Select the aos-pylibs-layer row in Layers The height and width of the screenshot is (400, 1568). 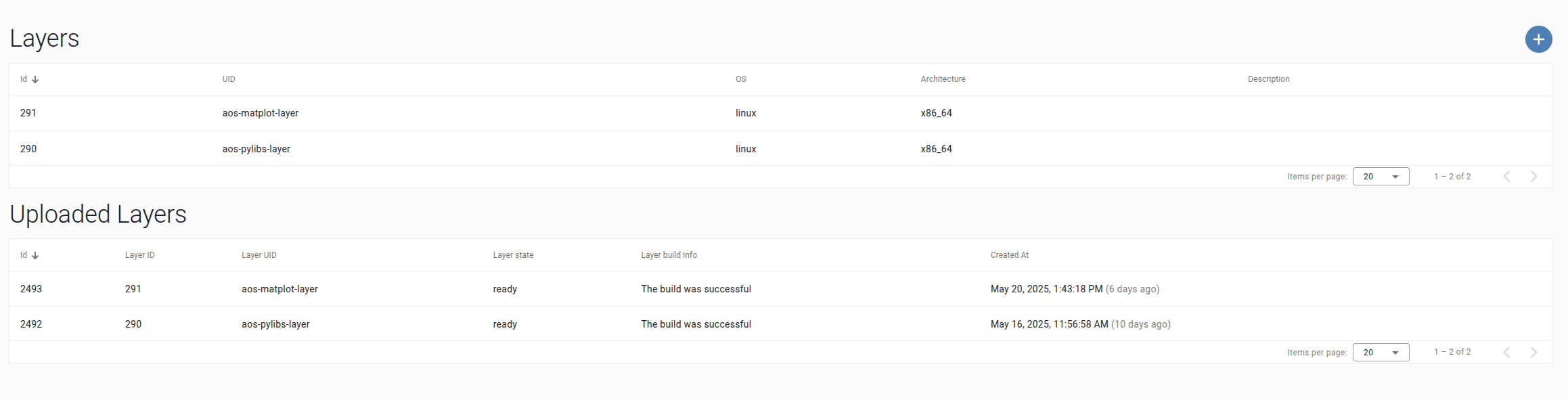point(256,149)
